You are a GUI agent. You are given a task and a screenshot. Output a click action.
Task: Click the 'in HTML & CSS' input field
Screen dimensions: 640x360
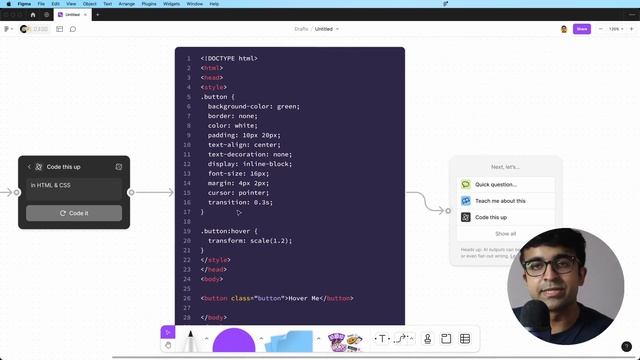coord(74,189)
